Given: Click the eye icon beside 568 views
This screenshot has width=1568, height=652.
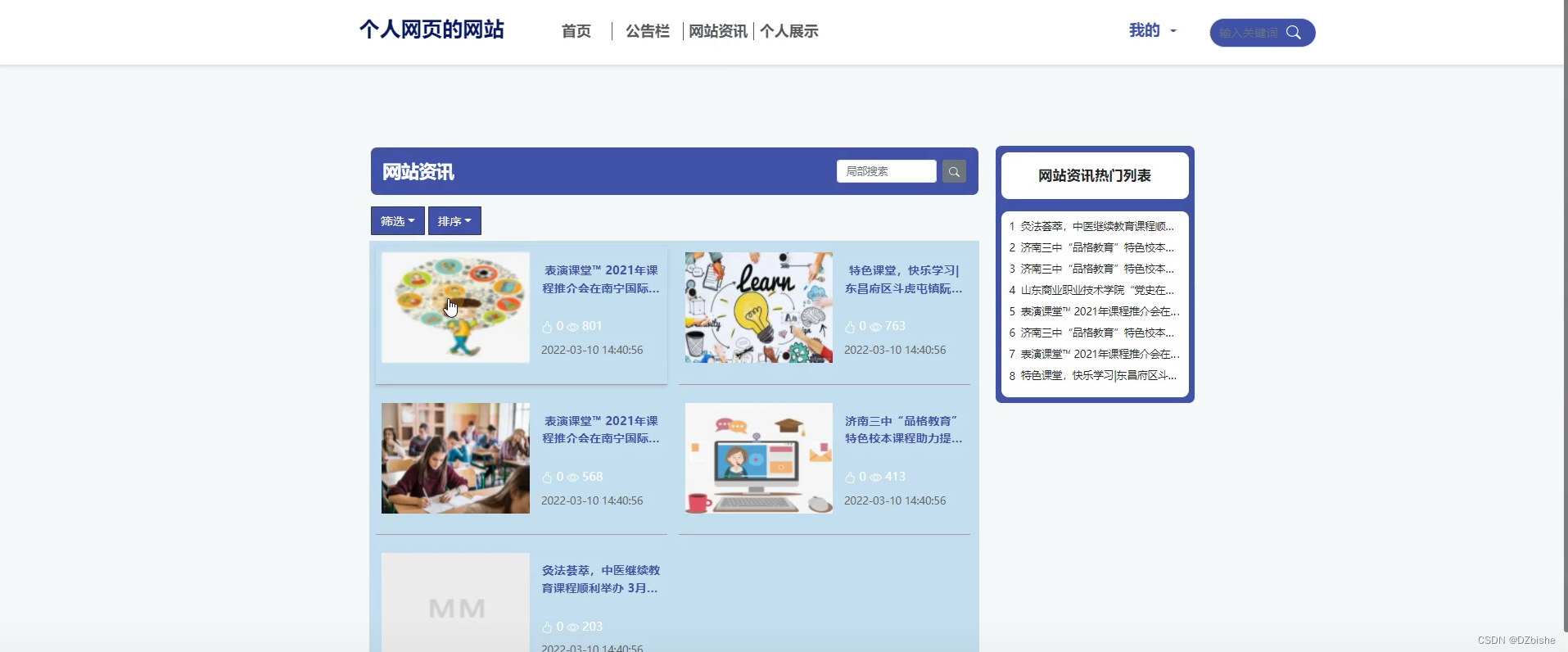Looking at the screenshot, I should tap(572, 478).
